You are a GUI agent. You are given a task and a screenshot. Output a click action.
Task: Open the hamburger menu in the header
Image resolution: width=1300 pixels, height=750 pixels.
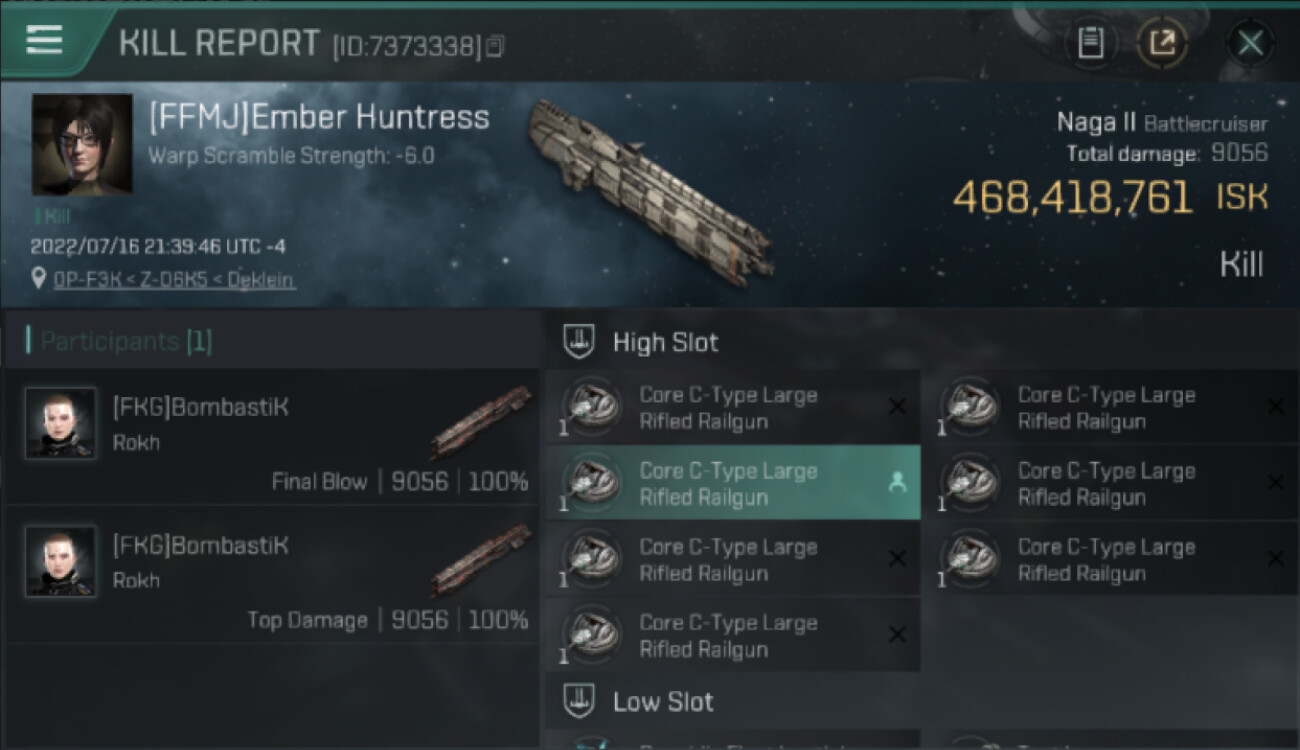(x=44, y=40)
